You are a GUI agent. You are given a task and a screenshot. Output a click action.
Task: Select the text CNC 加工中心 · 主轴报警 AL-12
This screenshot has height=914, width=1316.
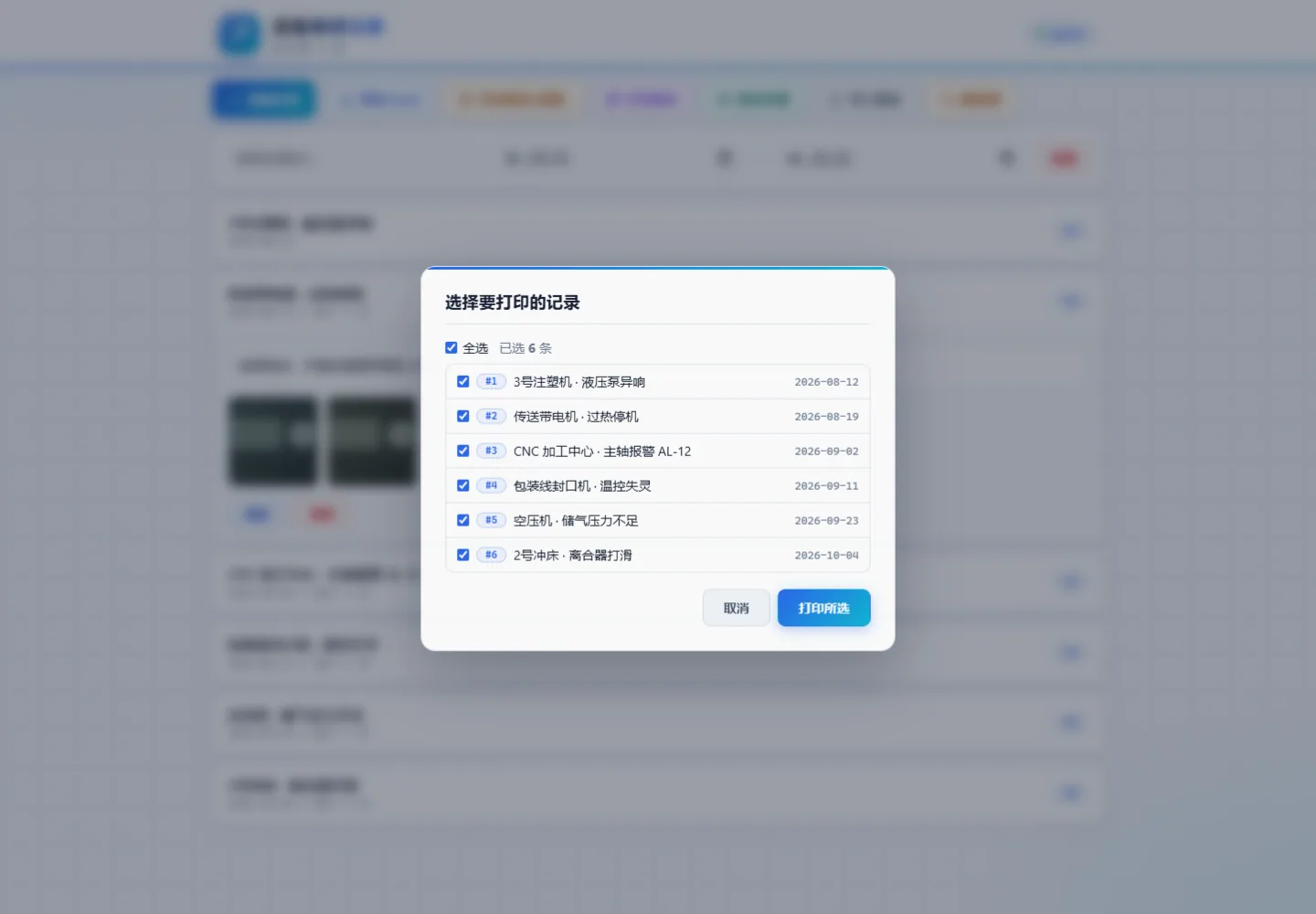point(602,452)
